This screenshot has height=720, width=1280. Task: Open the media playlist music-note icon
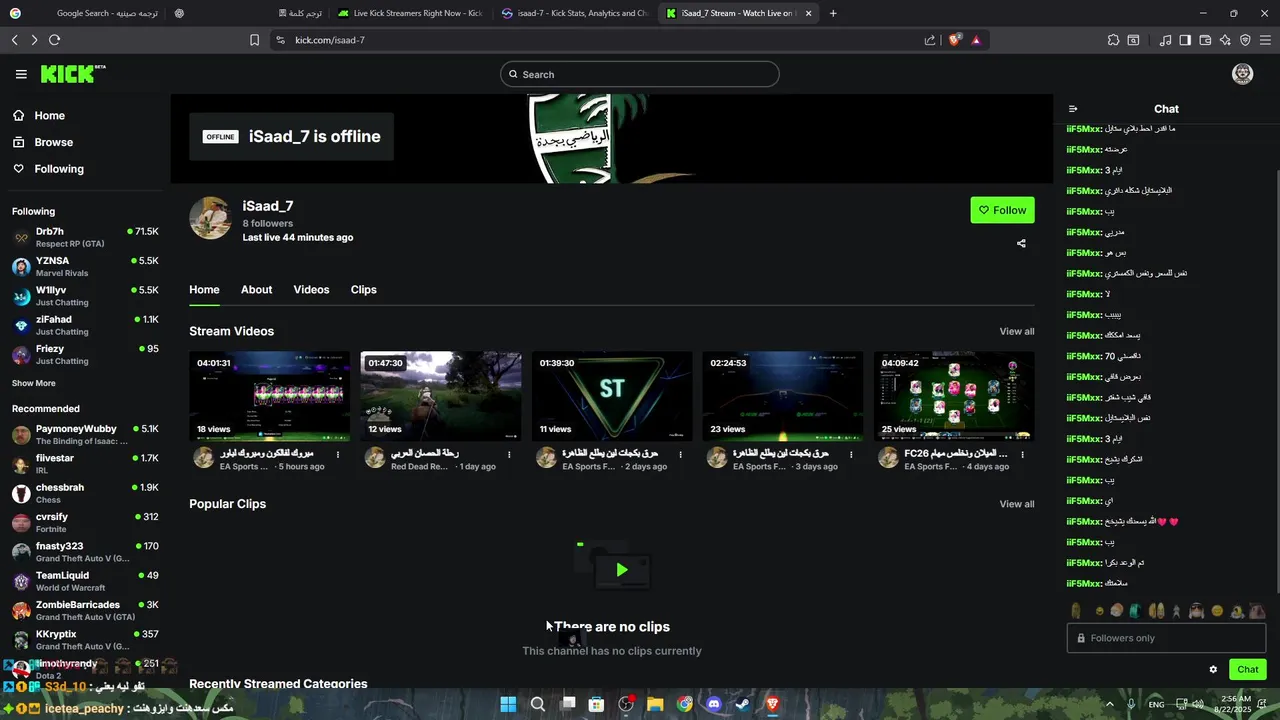tap(1165, 40)
